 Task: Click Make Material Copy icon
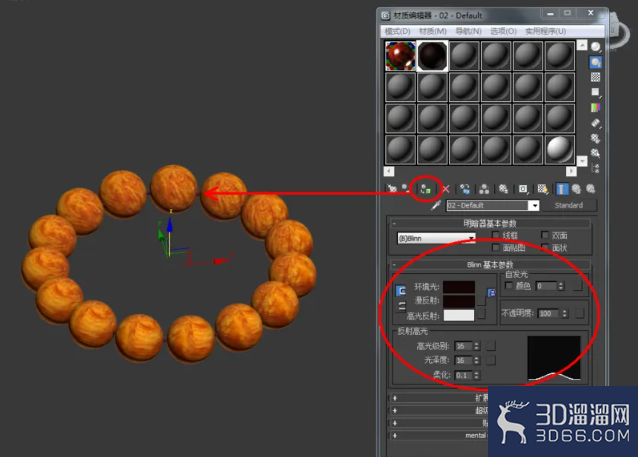[465, 189]
